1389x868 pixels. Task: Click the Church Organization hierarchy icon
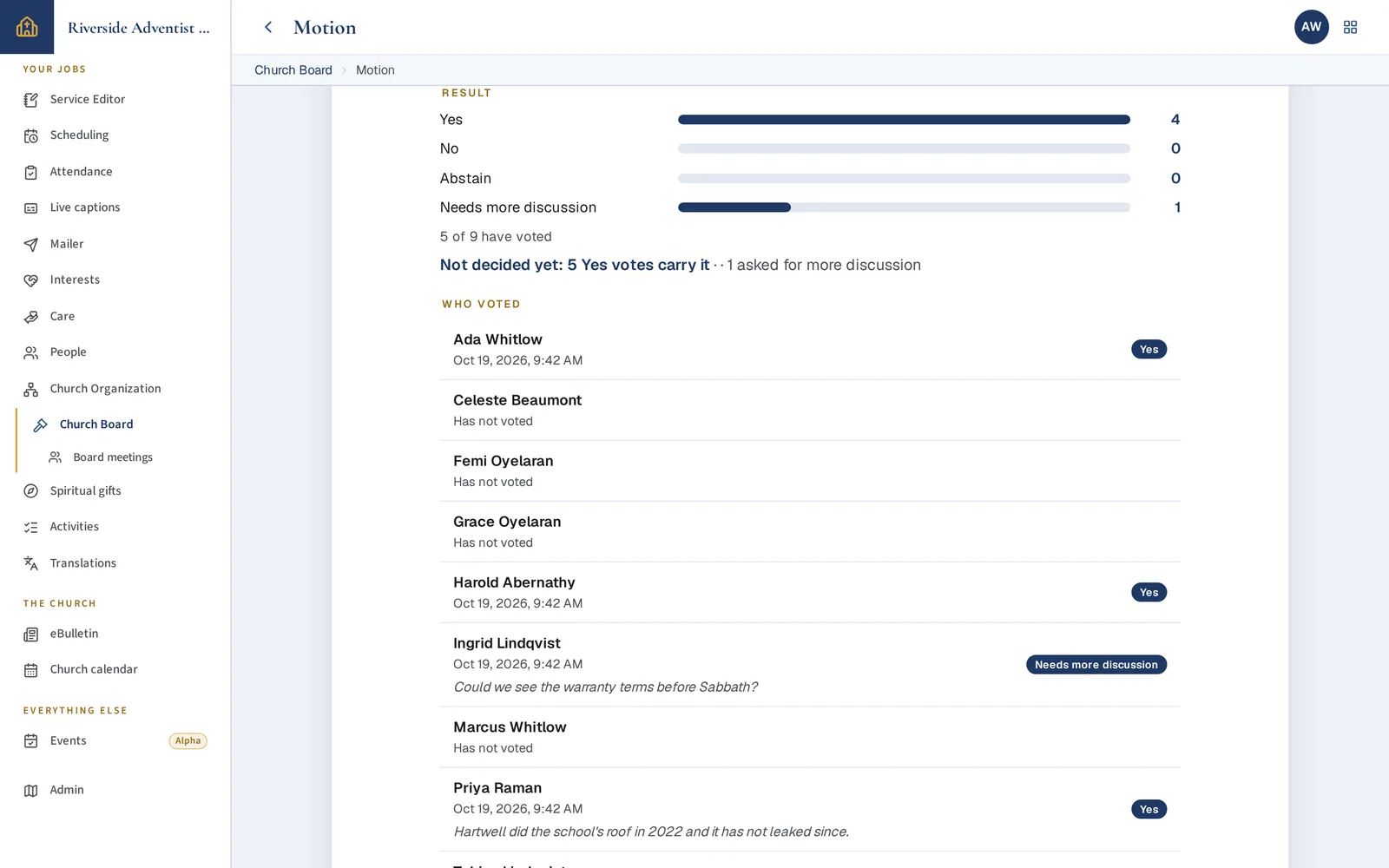coord(31,389)
